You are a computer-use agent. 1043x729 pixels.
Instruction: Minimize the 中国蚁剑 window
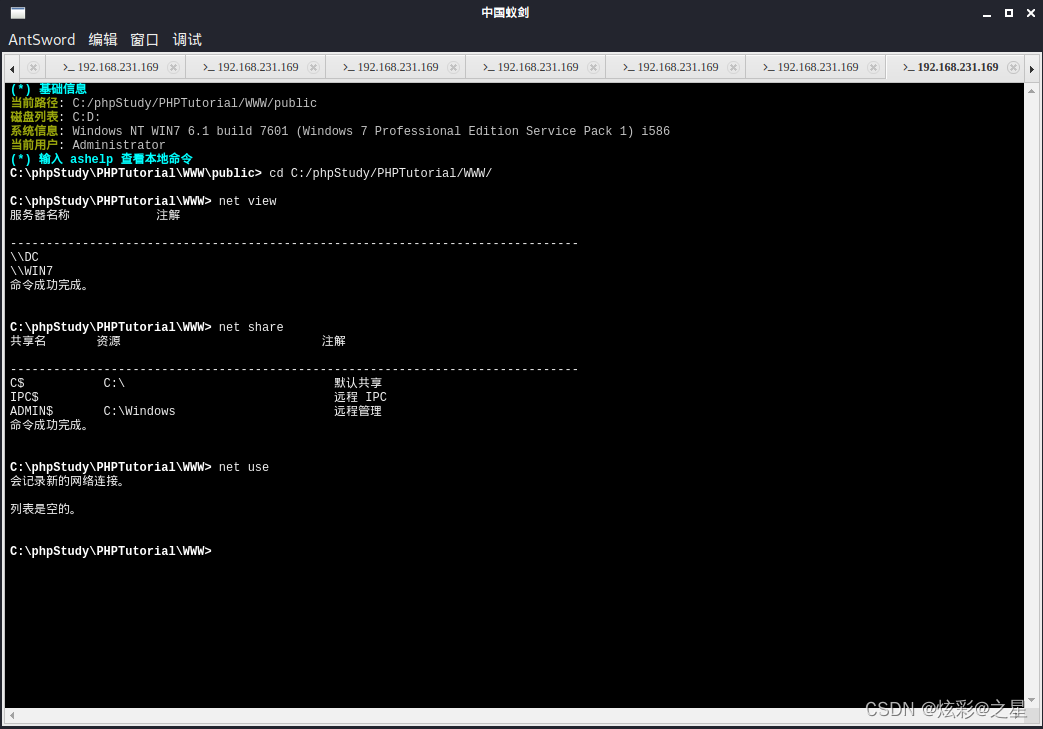(987, 13)
